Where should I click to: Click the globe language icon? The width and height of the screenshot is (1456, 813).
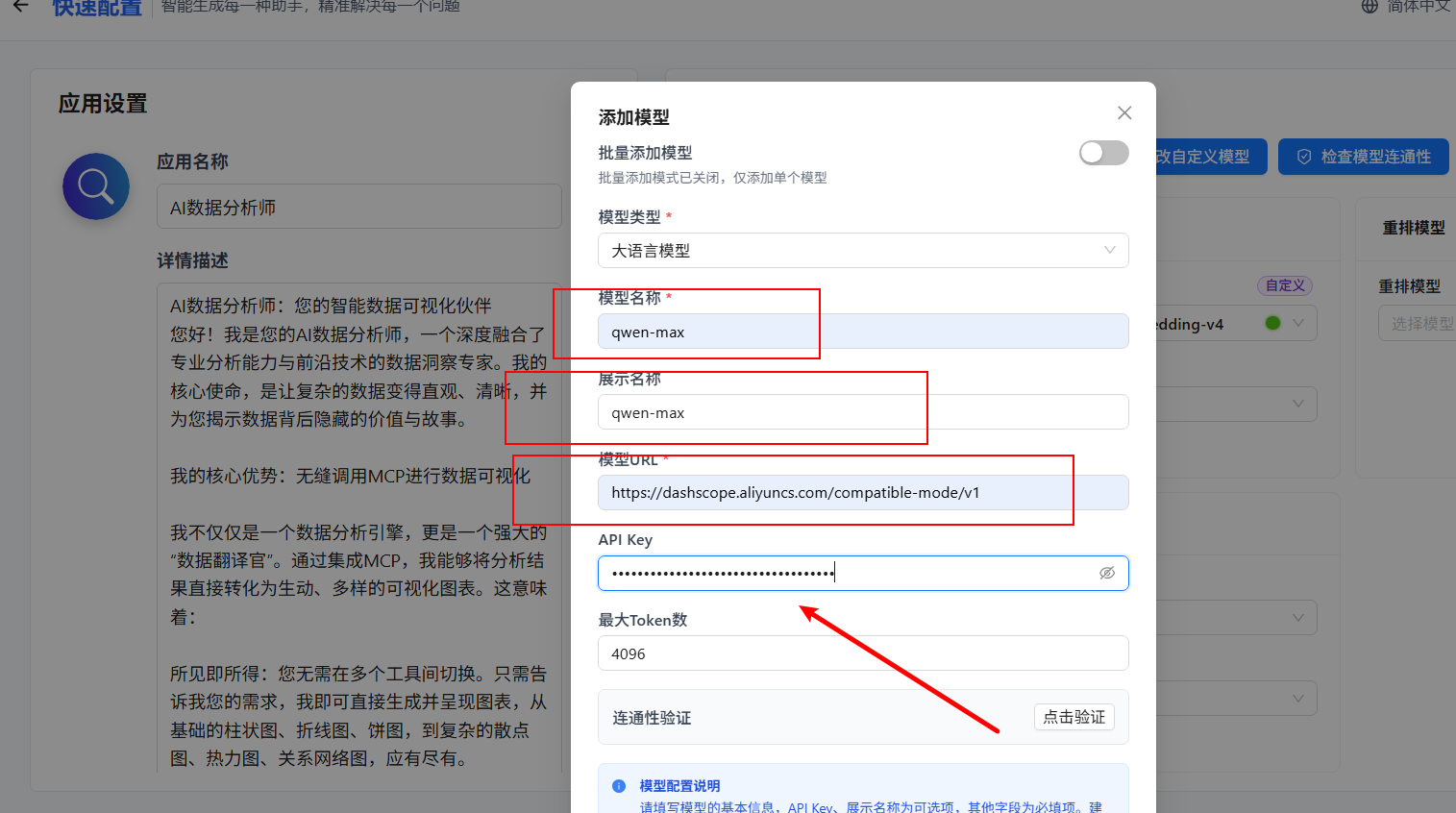click(1370, 6)
